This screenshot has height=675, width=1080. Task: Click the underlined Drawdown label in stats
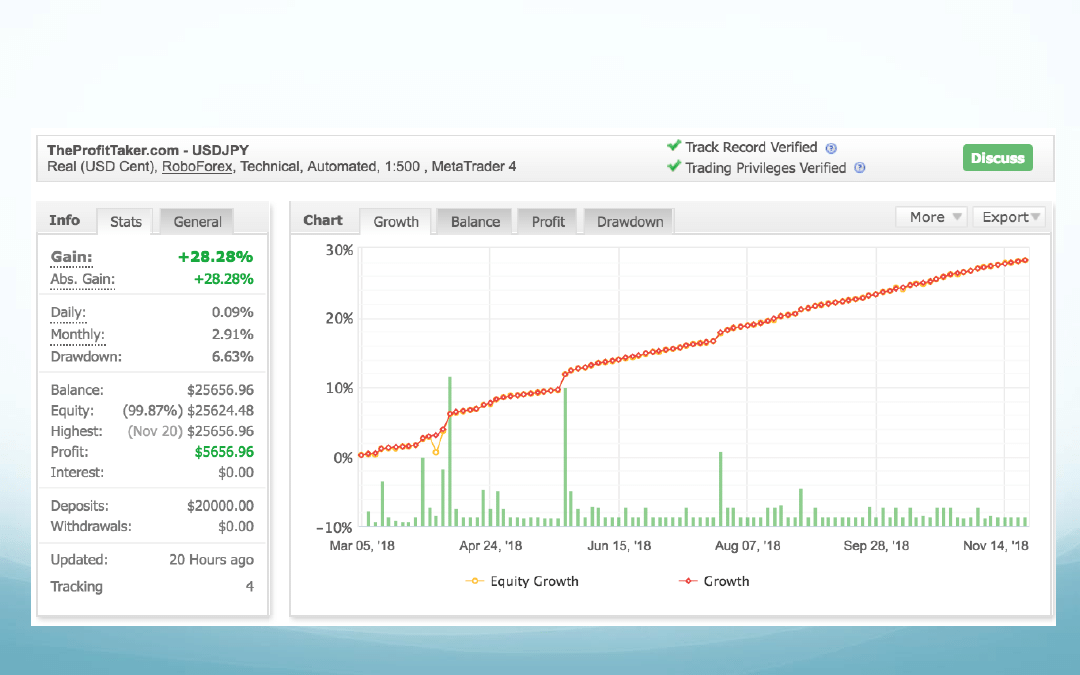[x=86, y=357]
